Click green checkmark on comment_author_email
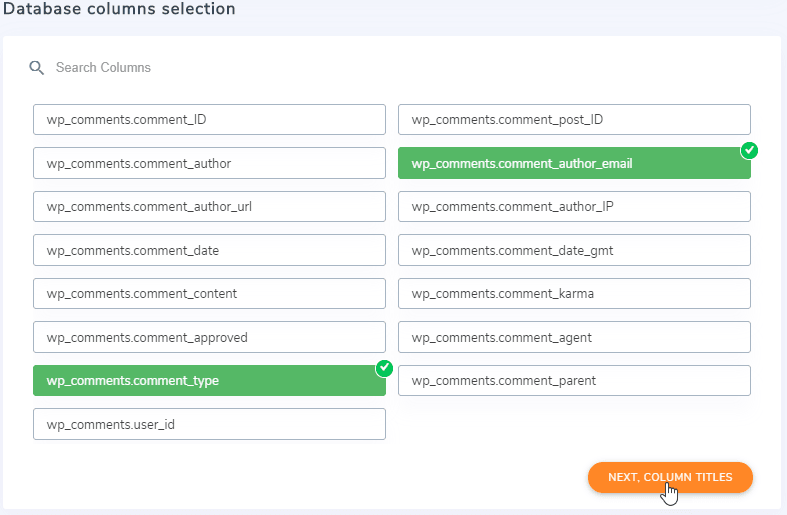Screen dimensions: 787x515 (749, 150)
